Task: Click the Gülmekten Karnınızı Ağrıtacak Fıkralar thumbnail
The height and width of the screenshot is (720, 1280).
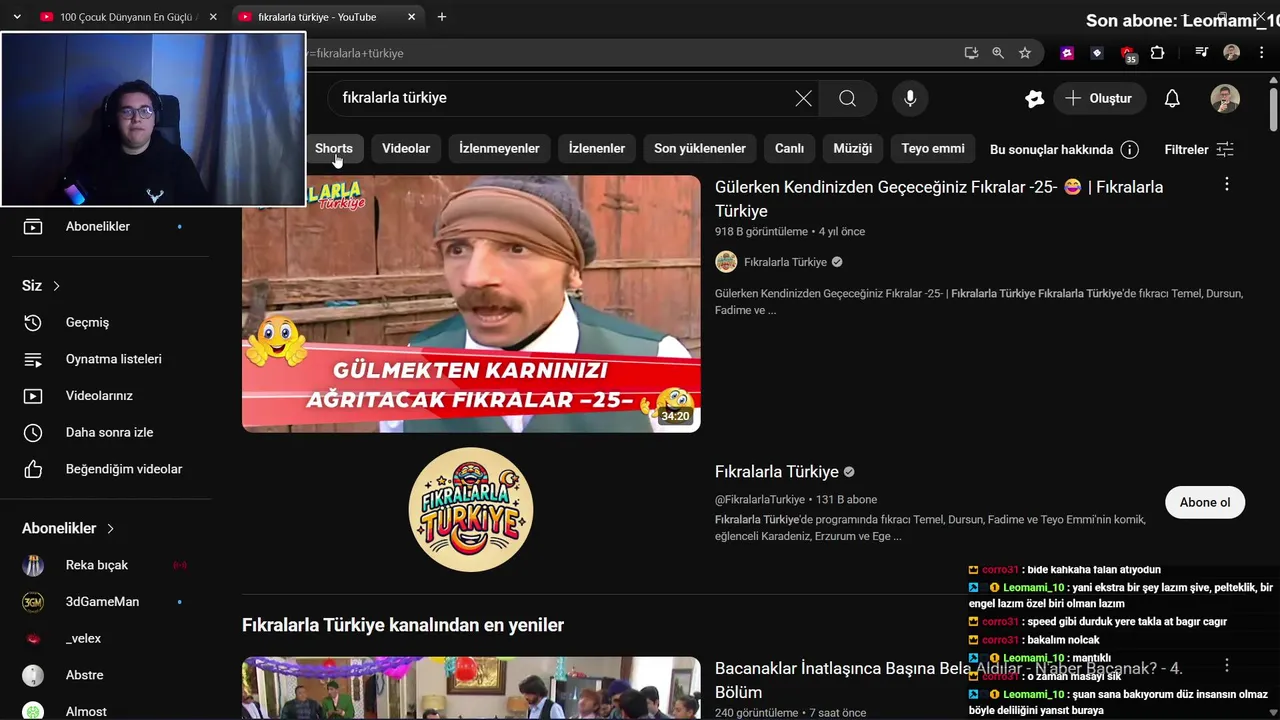Action: [471, 304]
